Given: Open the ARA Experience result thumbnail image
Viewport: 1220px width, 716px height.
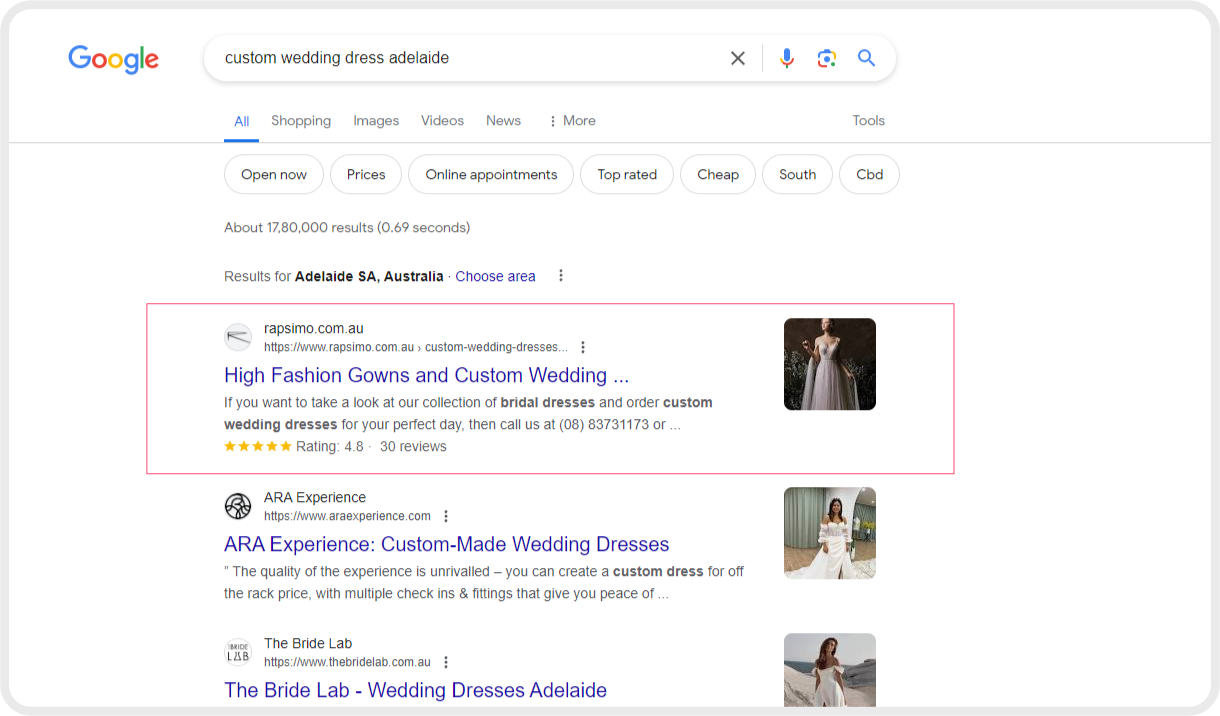Looking at the screenshot, I should 830,533.
